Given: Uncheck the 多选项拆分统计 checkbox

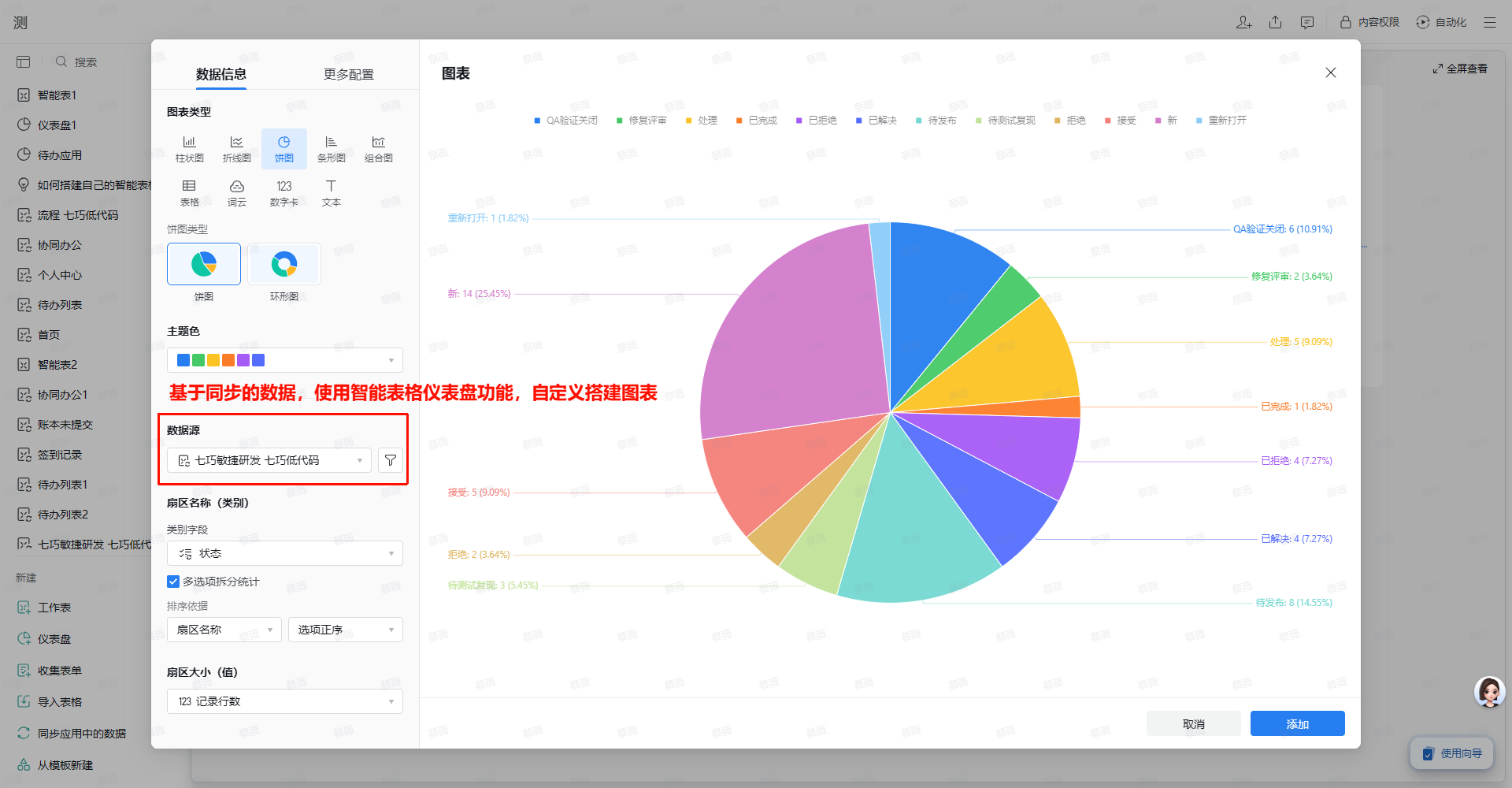Looking at the screenshot, I should [x=173, y=582].
